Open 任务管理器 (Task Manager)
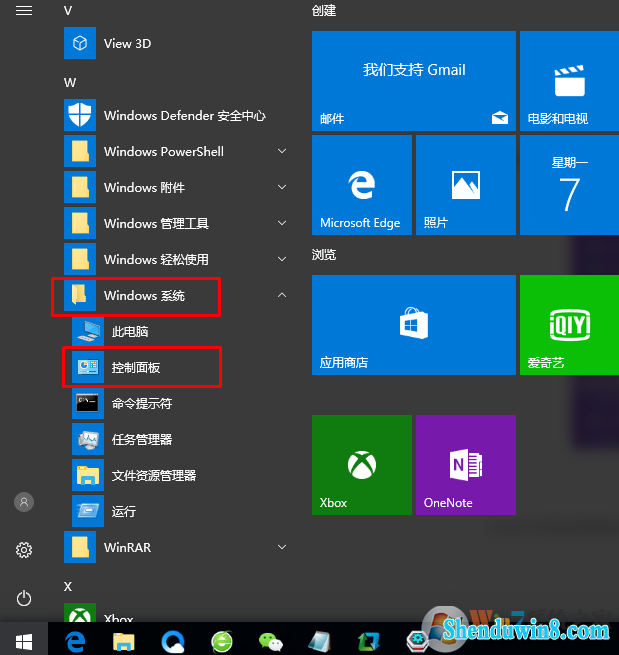The width and height of the screenshot is (619, 655). click(x=180, y=439)
